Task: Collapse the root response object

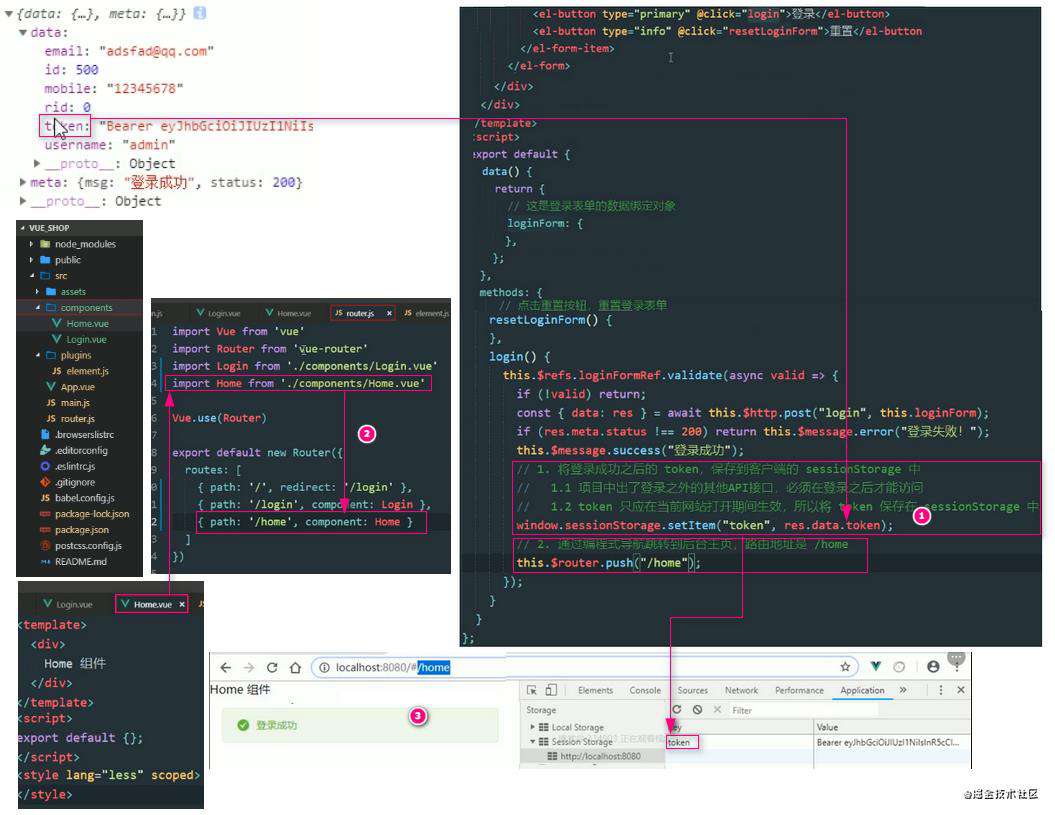Action: coord(9,13)
